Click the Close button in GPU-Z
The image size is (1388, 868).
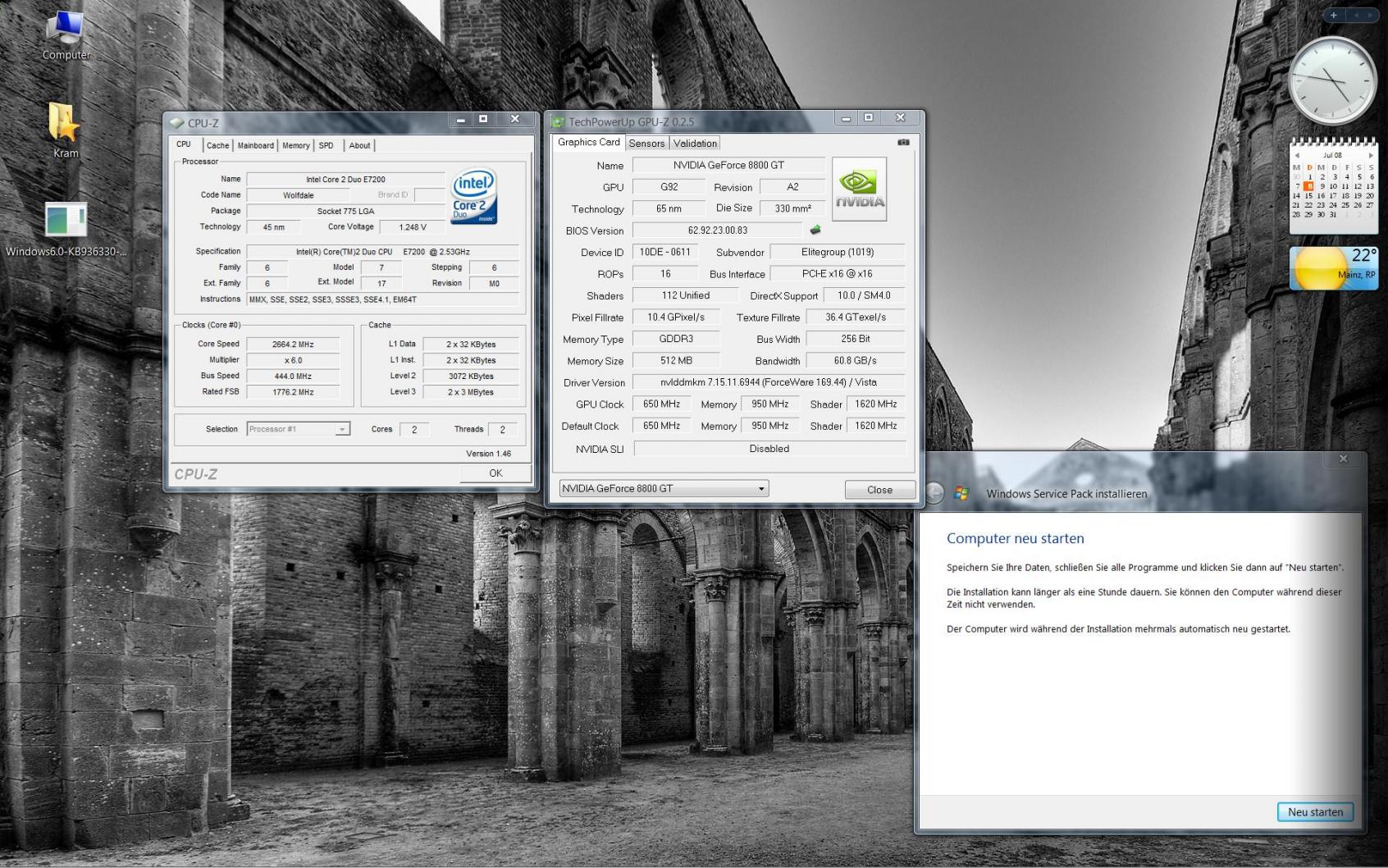click(x=879, y=490)
